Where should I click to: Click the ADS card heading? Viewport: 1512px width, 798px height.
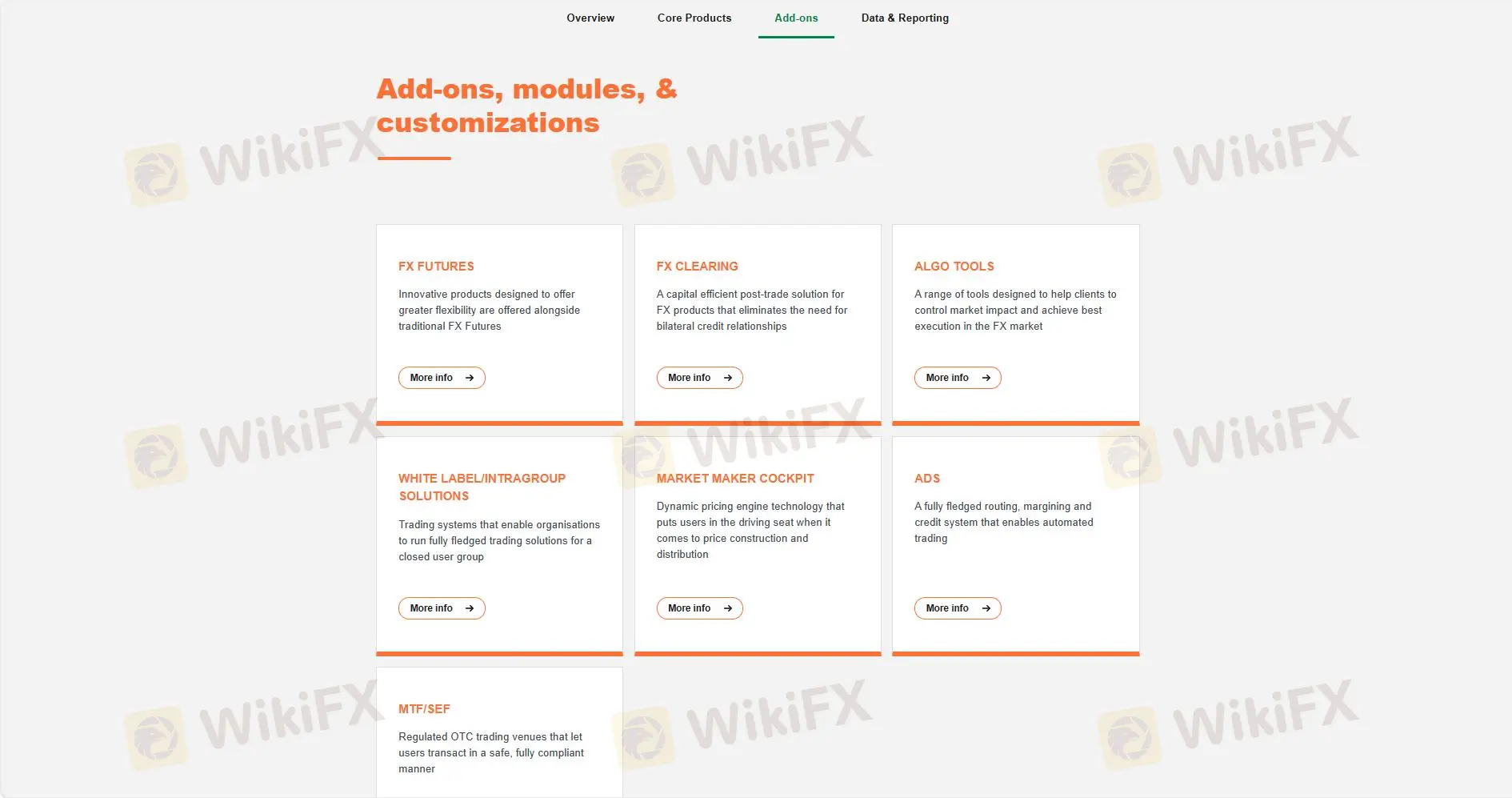point(926,479)
